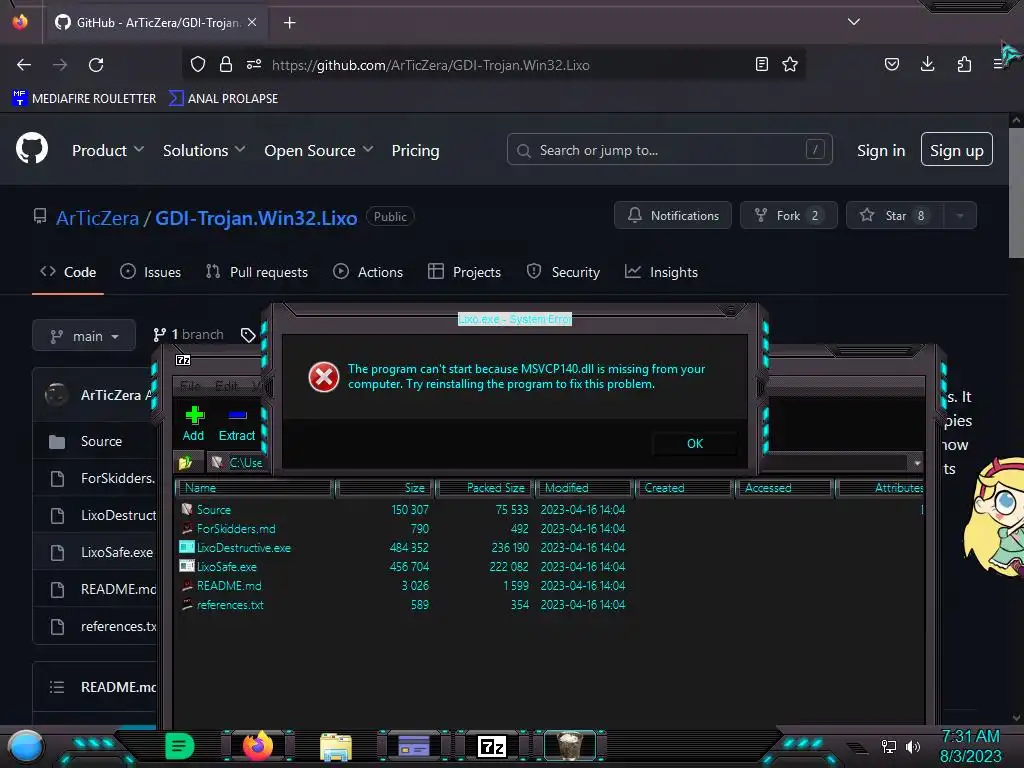Expand the star lists dropdown arrow
The image size is (1024, 768).
tap(960, 216)
